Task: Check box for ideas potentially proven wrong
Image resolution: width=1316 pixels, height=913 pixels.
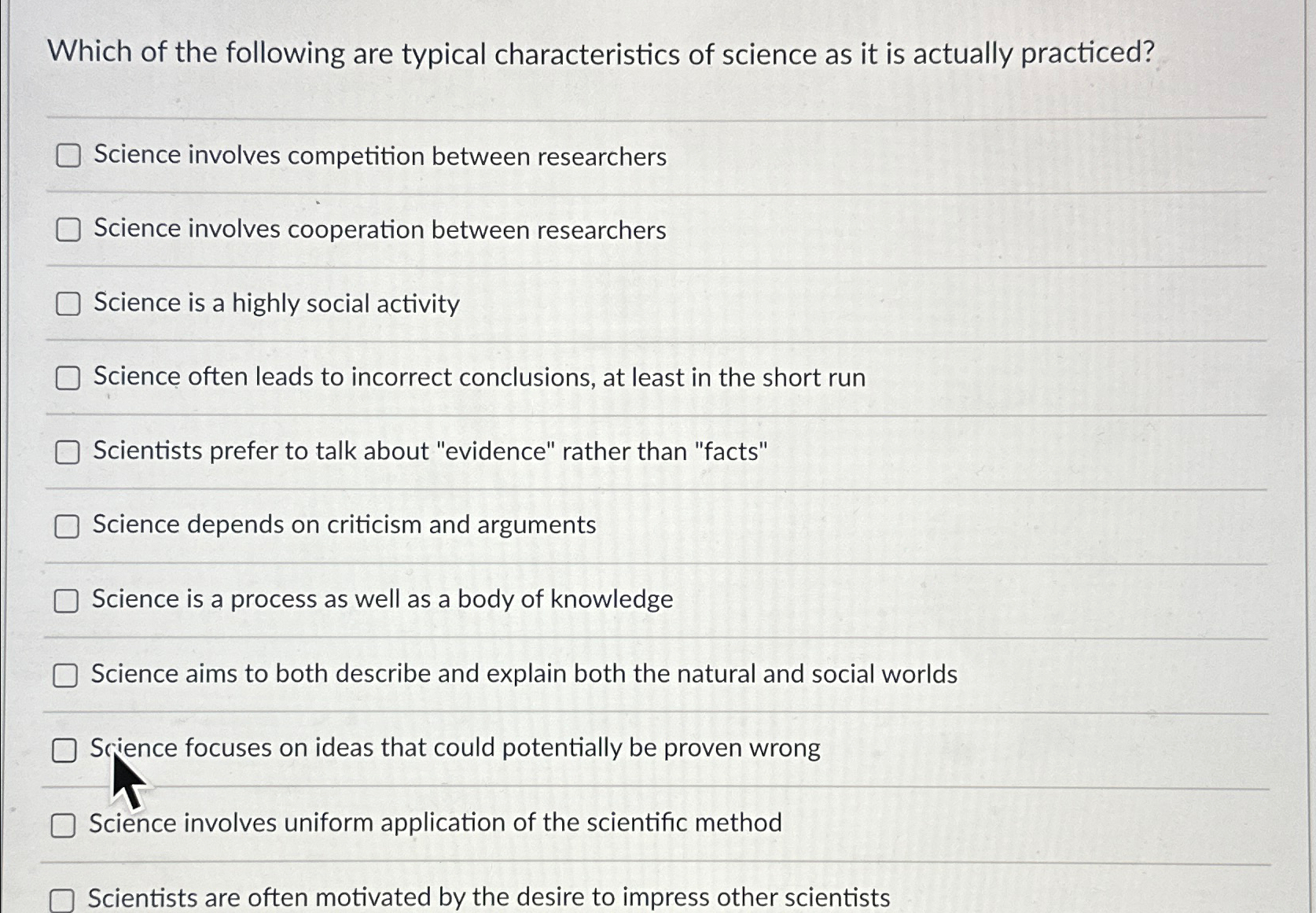Action: (64, 750)
